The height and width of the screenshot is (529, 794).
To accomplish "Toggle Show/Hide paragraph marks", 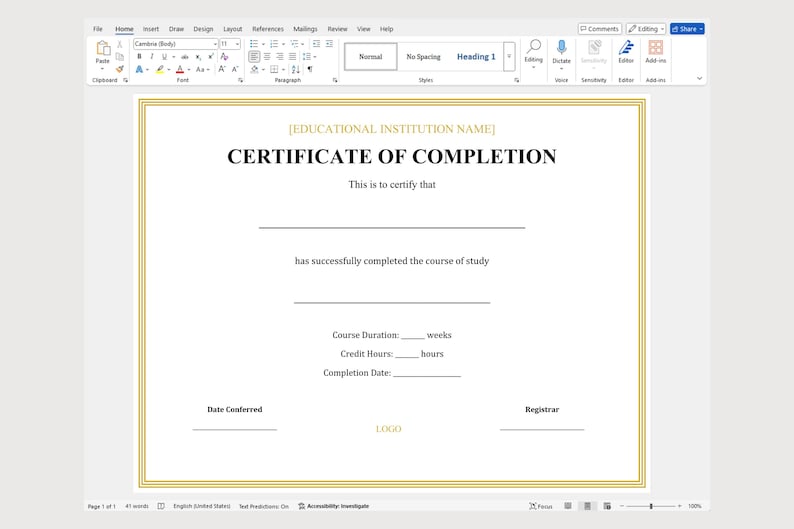I will tap(310, 69).
